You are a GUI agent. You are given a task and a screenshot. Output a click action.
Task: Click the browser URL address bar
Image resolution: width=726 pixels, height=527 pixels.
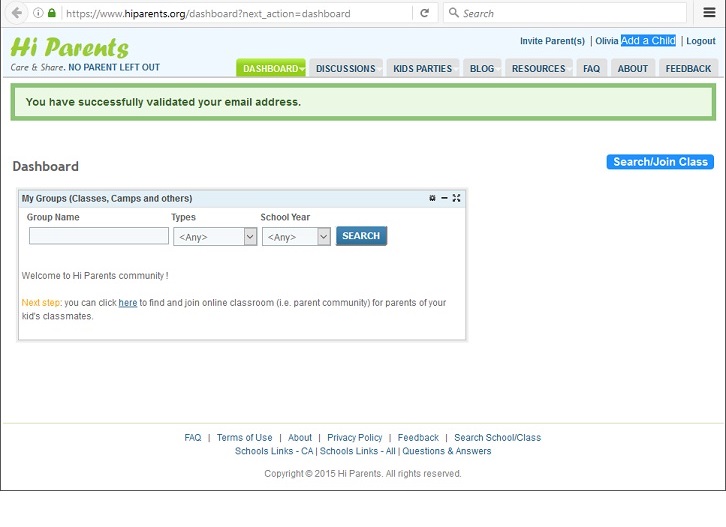[236, 13]
